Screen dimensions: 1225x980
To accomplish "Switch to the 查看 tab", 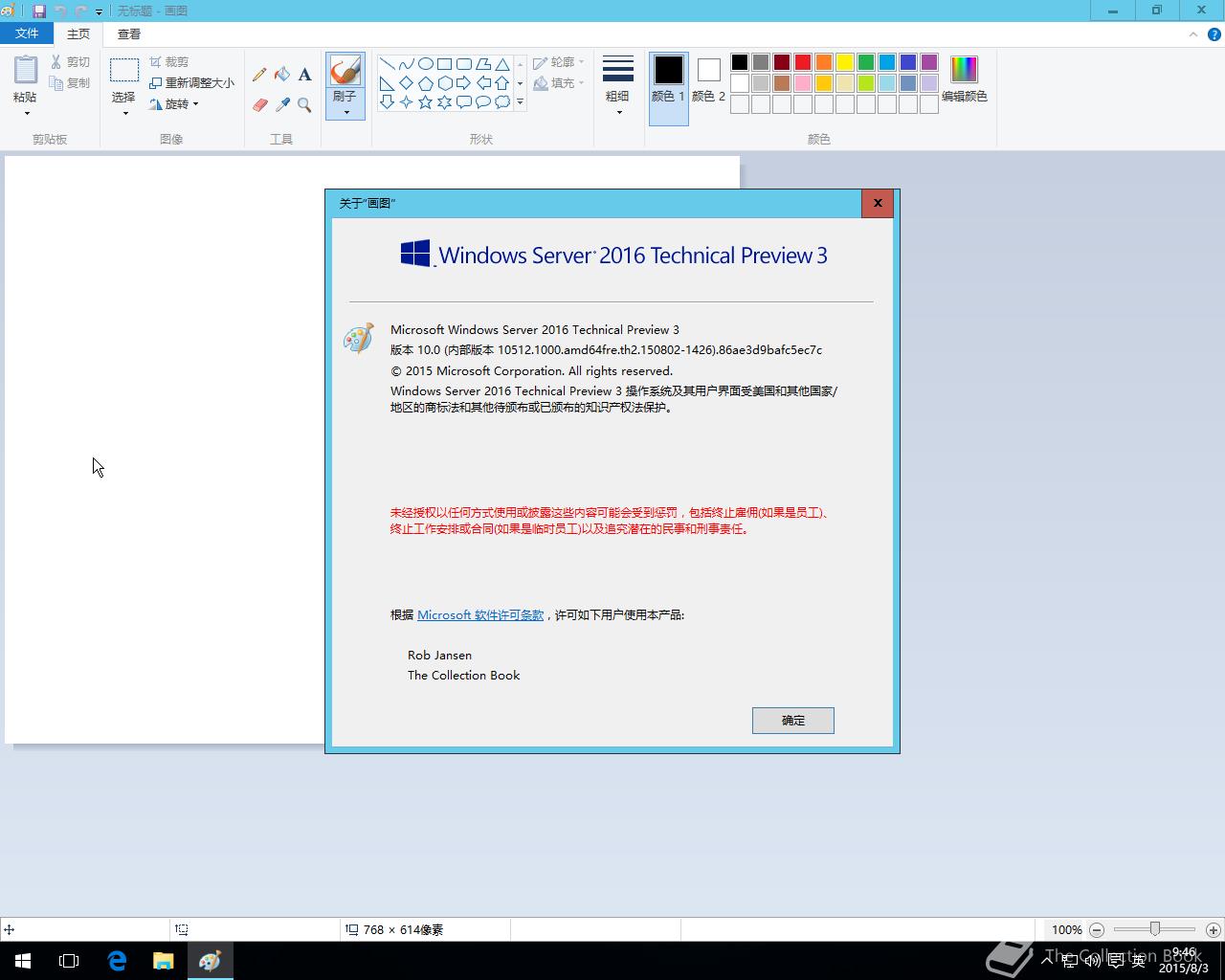I will point(129,33).
